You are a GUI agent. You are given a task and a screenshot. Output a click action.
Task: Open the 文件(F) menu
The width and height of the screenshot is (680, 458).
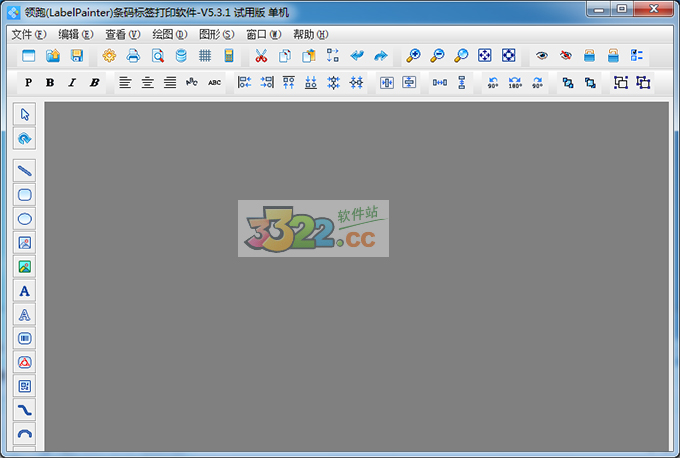[28, 34]
